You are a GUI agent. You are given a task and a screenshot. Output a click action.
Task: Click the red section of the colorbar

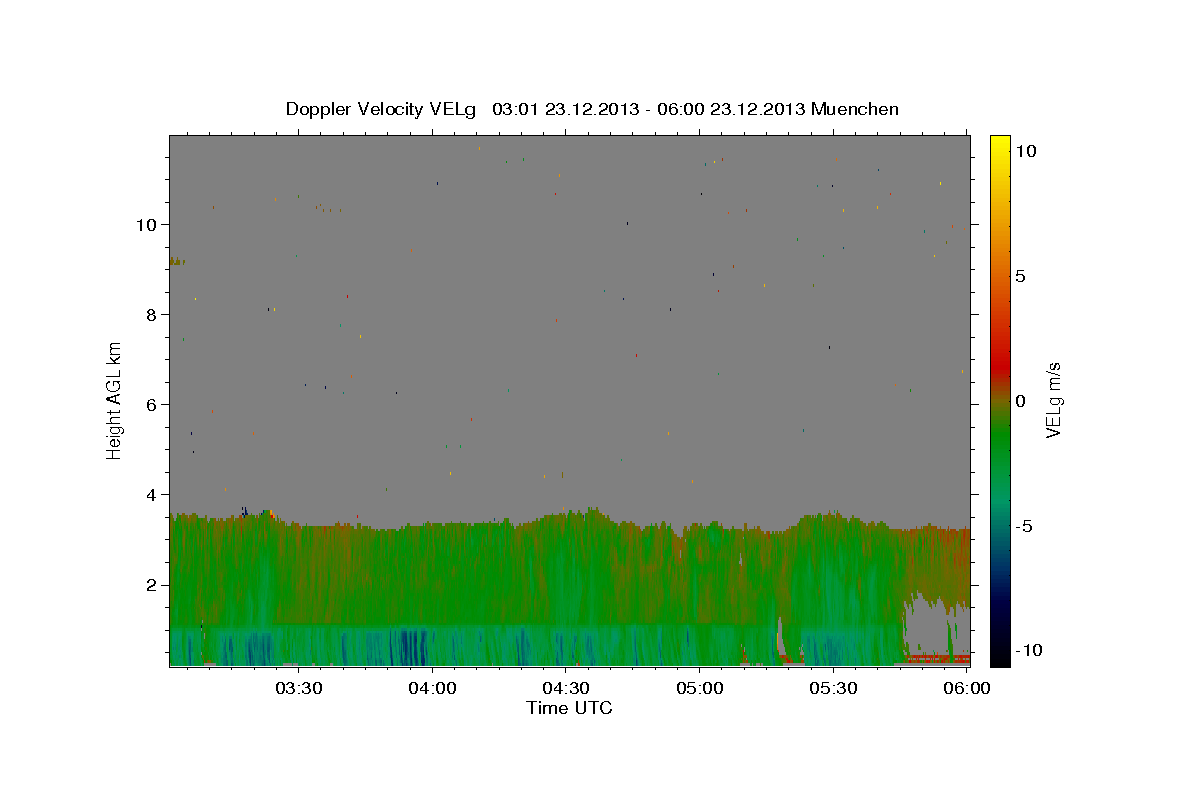(1000, 365)
